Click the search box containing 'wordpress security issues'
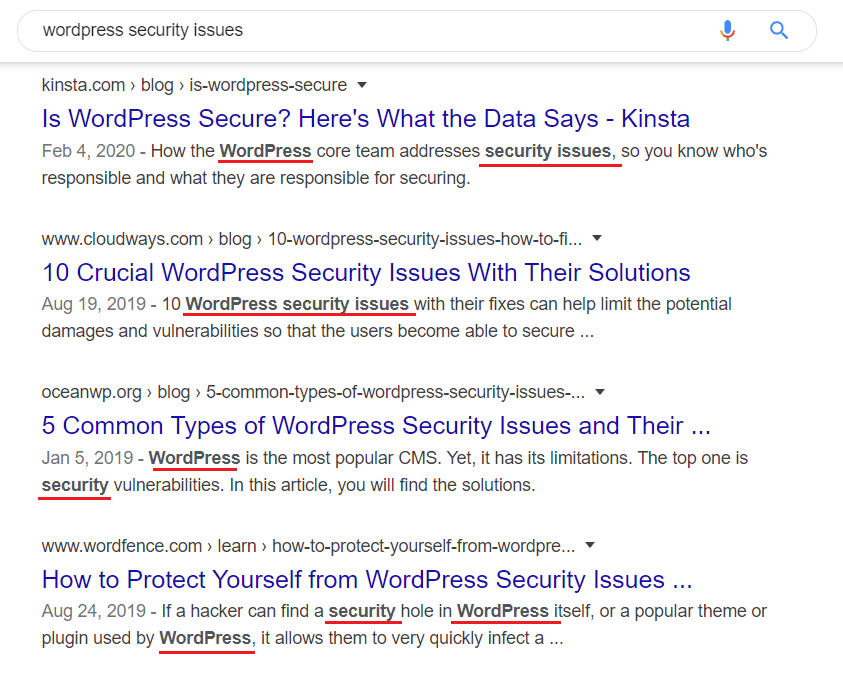 click(x=360, y=31)
